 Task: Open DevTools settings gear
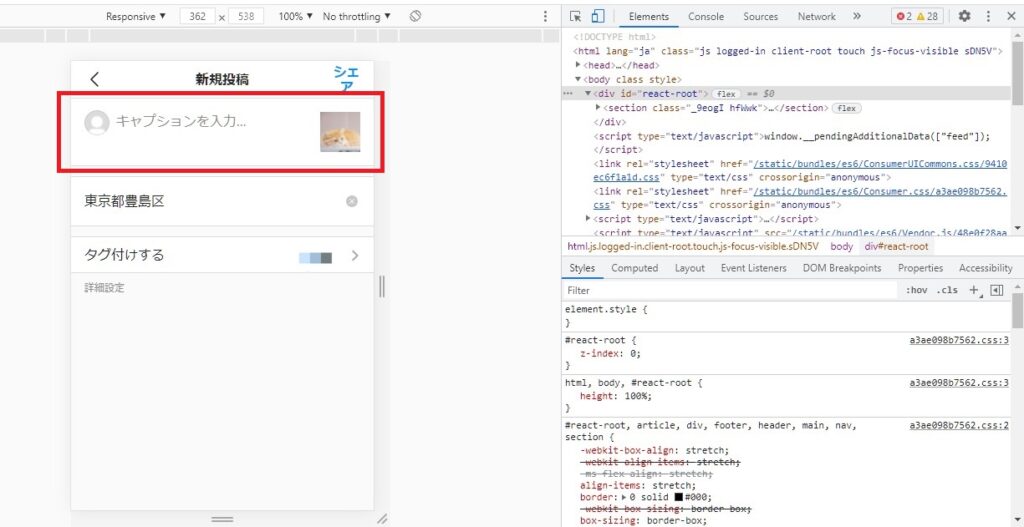point(964,16)
